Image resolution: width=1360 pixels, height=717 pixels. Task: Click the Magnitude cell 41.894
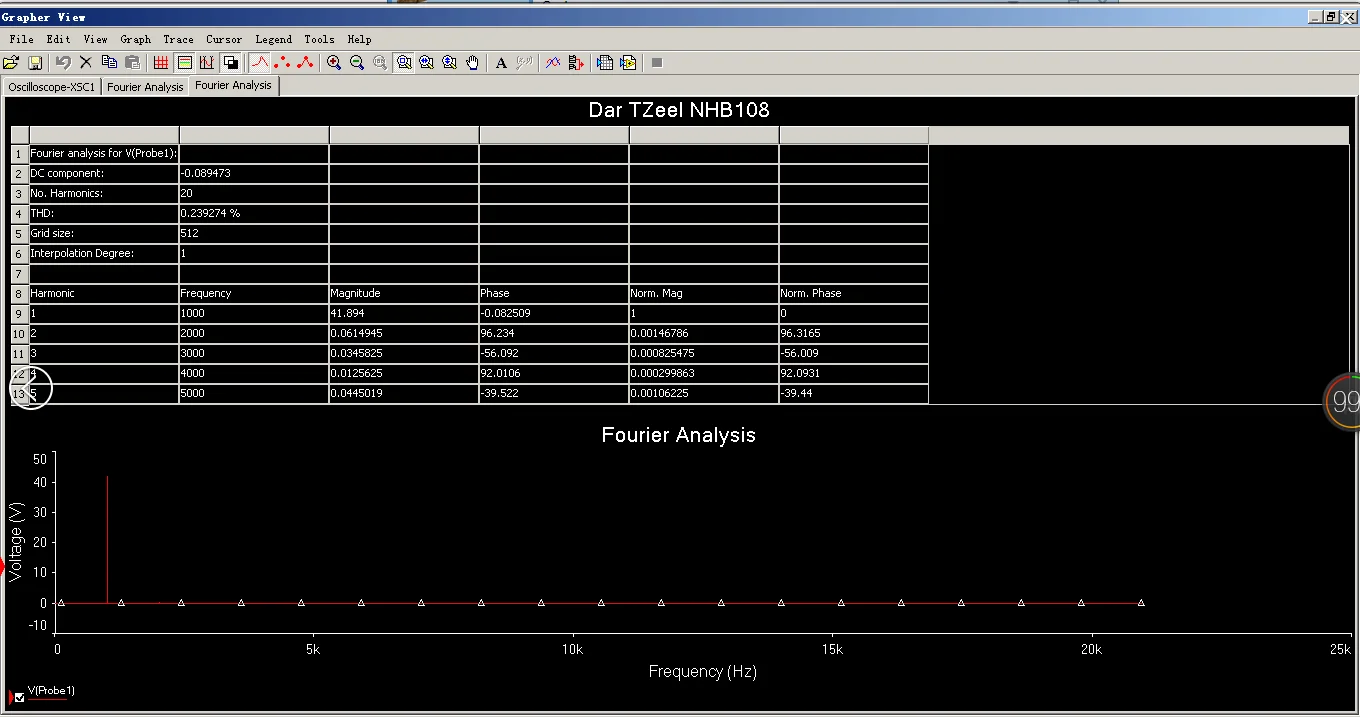click(x=404, y=313)
